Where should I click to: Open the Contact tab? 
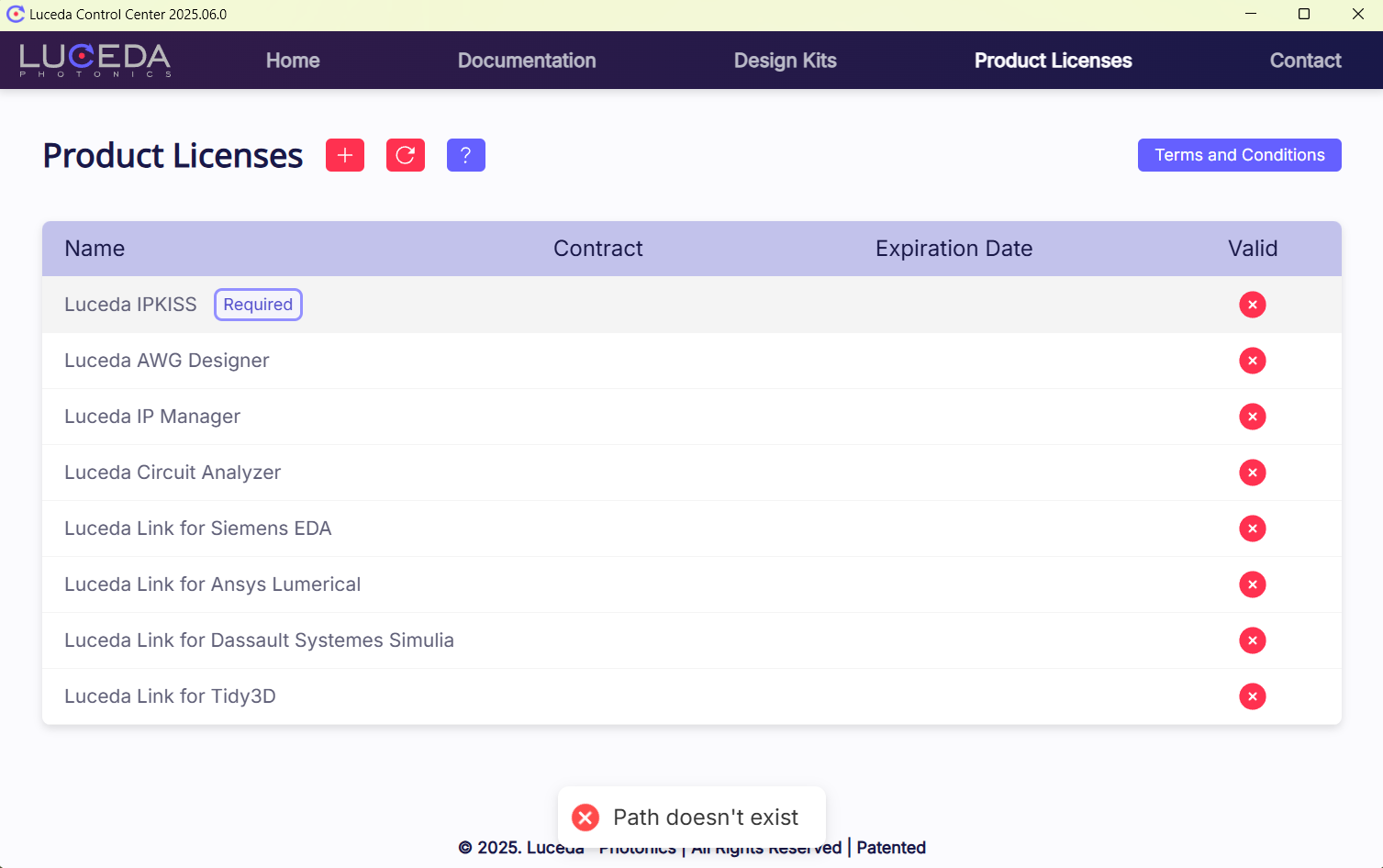tap(1306, 61)
